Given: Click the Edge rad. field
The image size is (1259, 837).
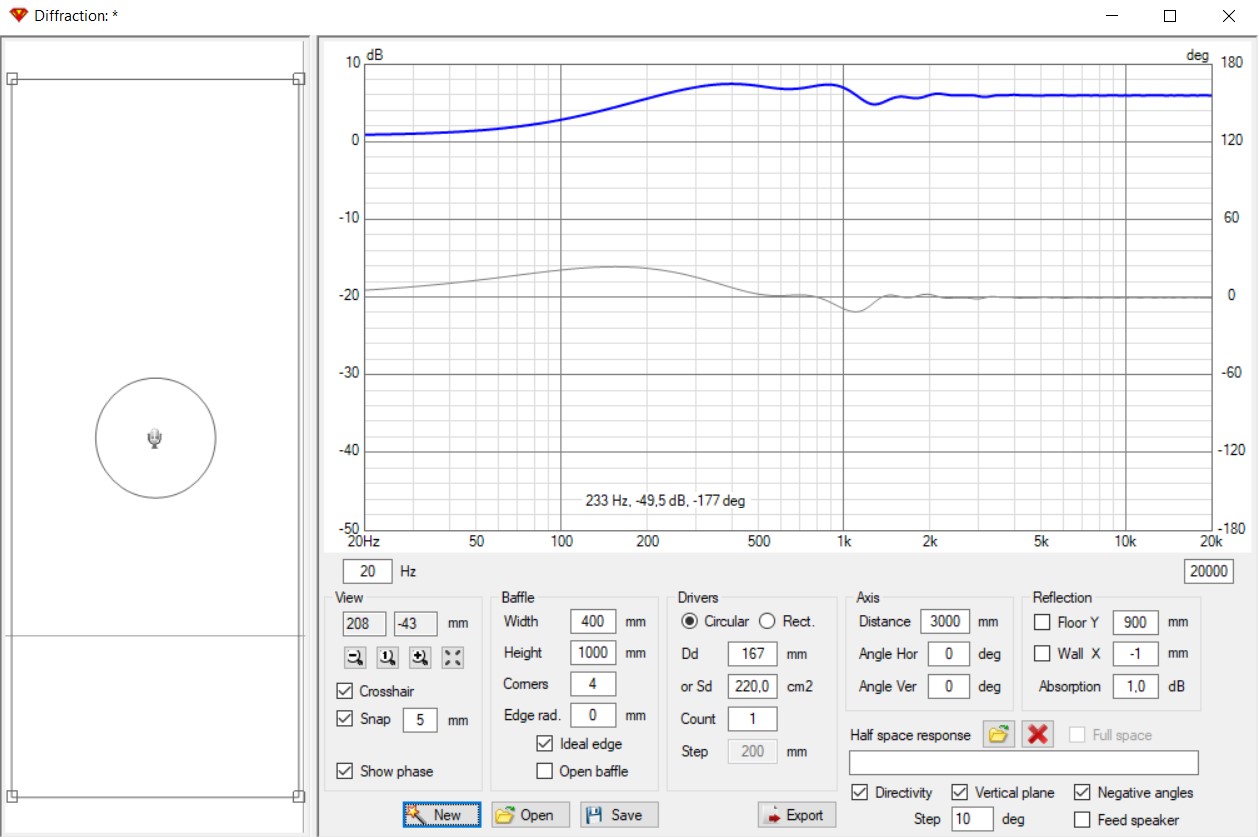Looking at the screenshot, I should point(593,716).
